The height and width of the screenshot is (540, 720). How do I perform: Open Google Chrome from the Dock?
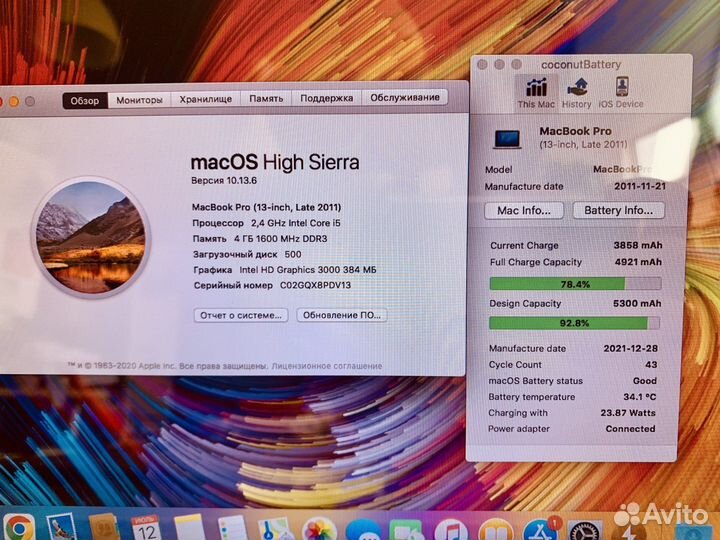[19, 528]
